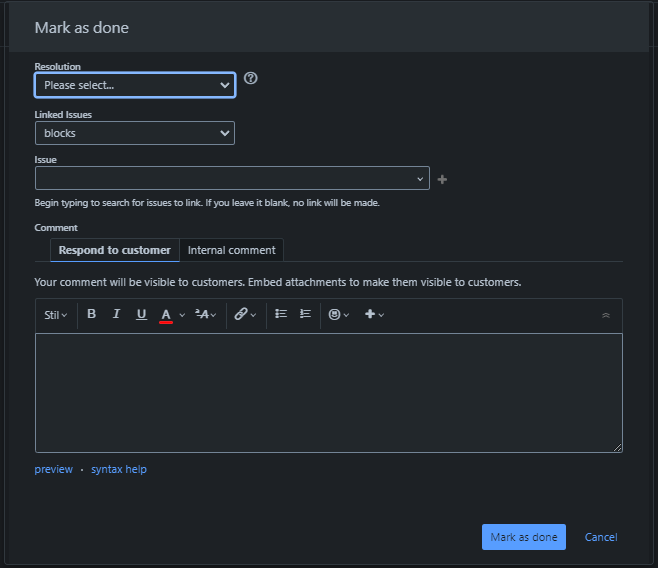Apply the red text color A button
This screenshot has height=568, width=658.
point(166,315)
